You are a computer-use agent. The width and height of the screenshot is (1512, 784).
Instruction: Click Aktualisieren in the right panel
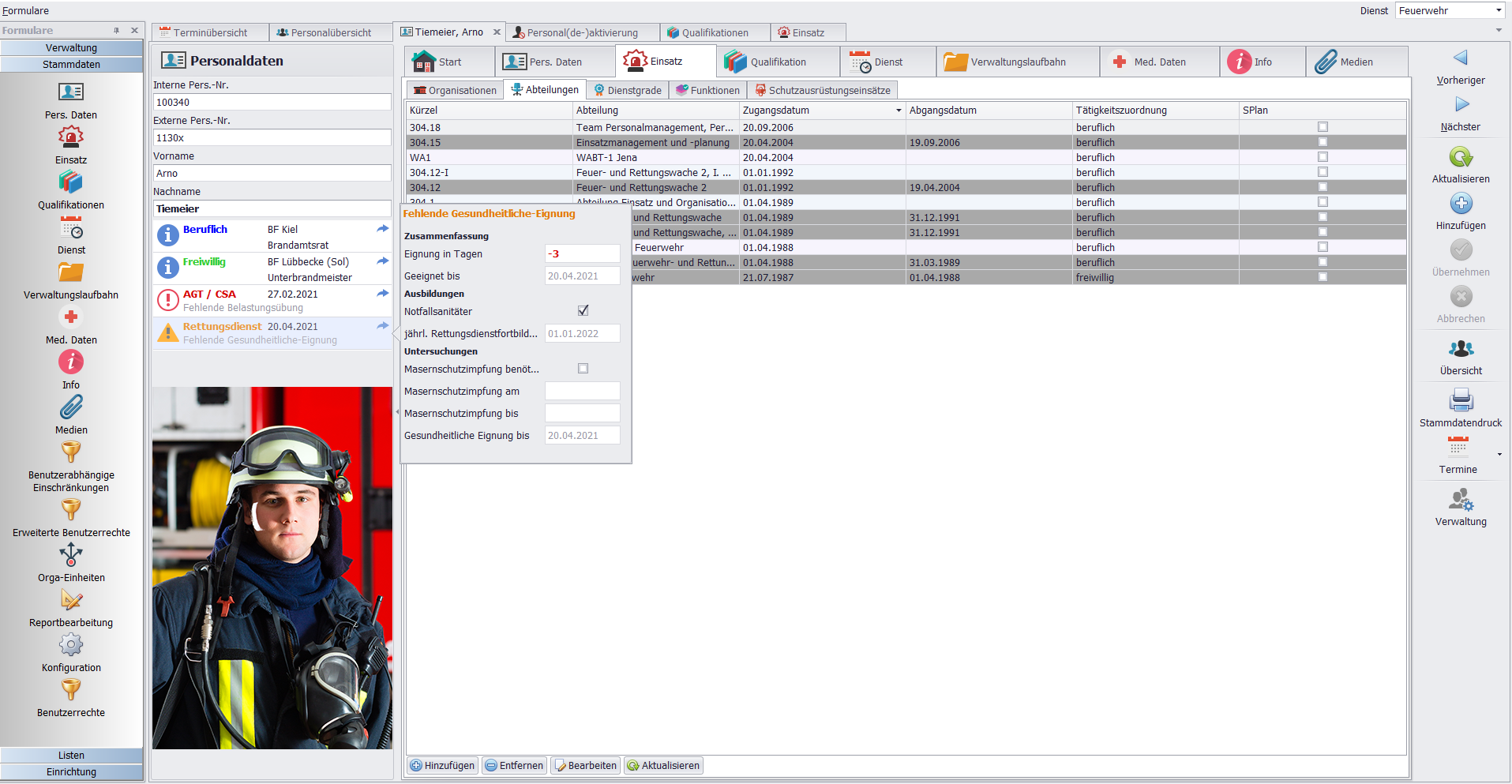pyautogui.click(x=1460, y=157)
